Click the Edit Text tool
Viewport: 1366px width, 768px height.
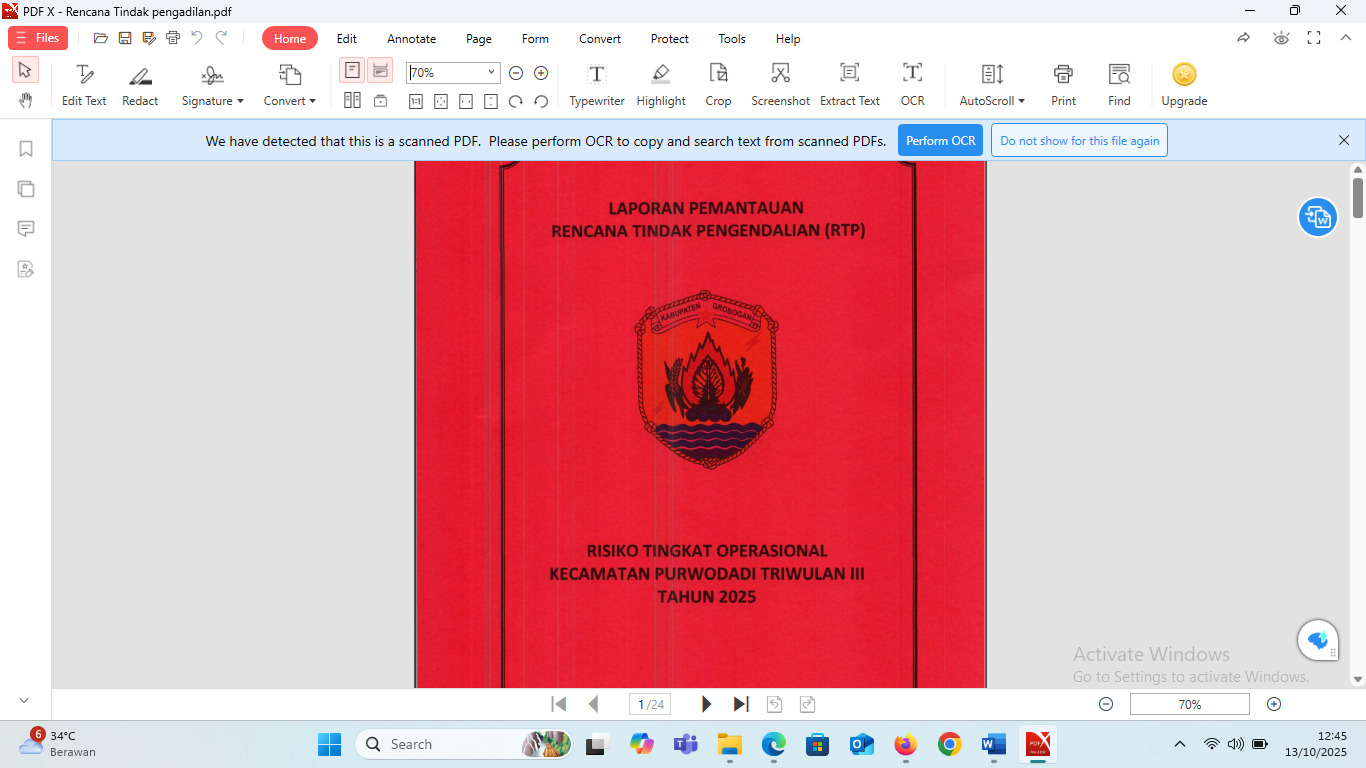pyautogui.click(x=84, y=85)
